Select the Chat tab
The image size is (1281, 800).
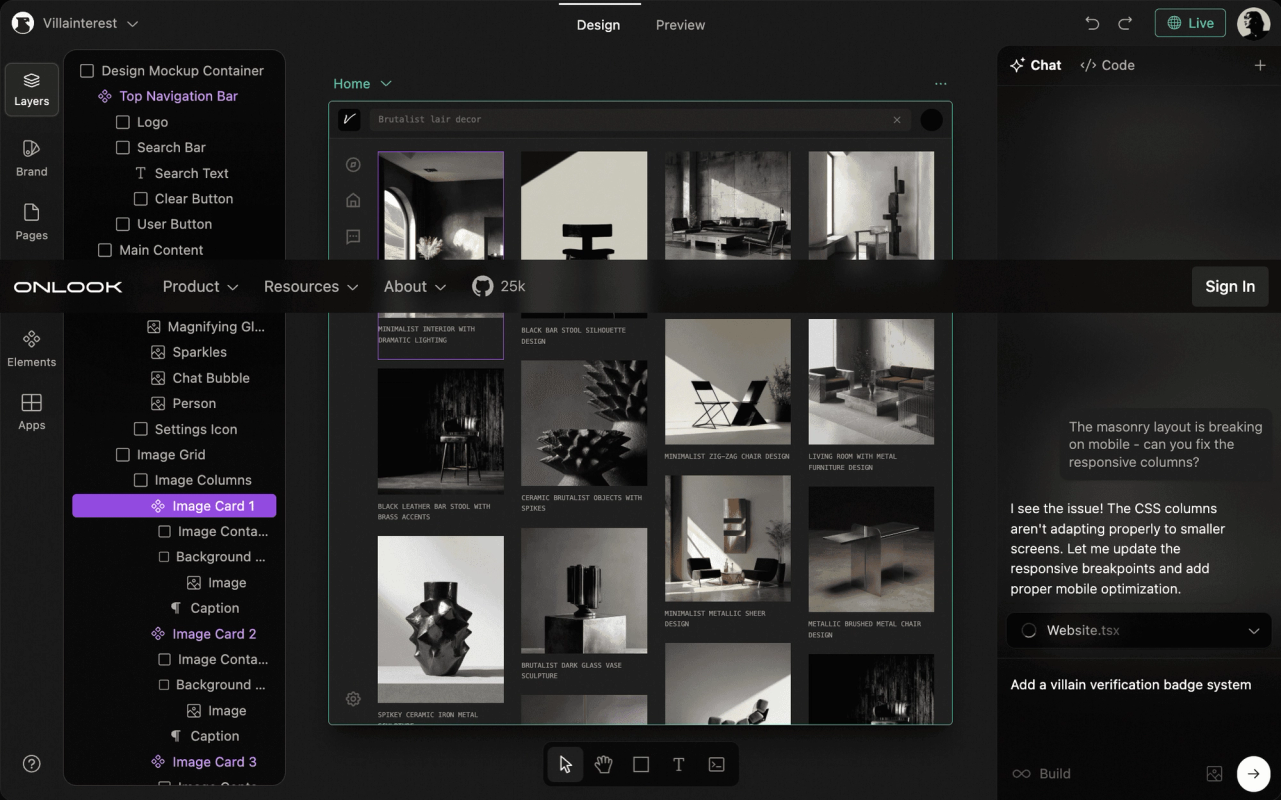(1035, 65)
